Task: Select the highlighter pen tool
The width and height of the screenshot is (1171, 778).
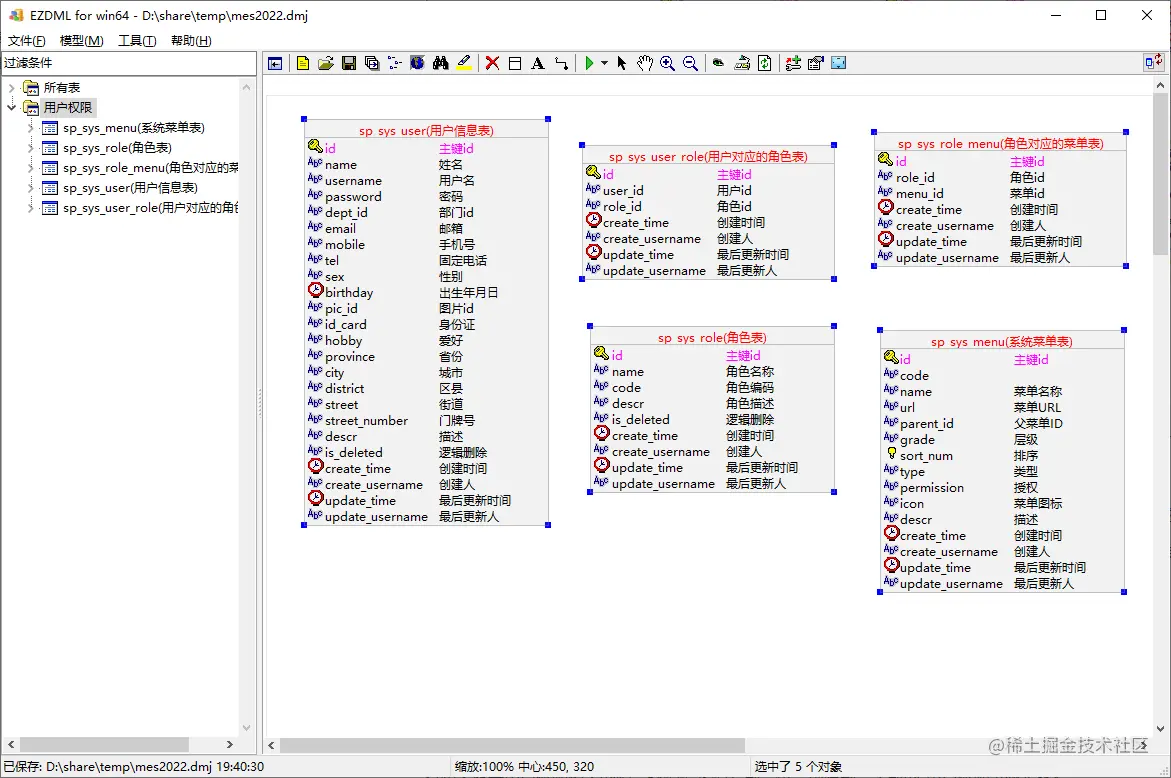Action: tap(464, 63)
